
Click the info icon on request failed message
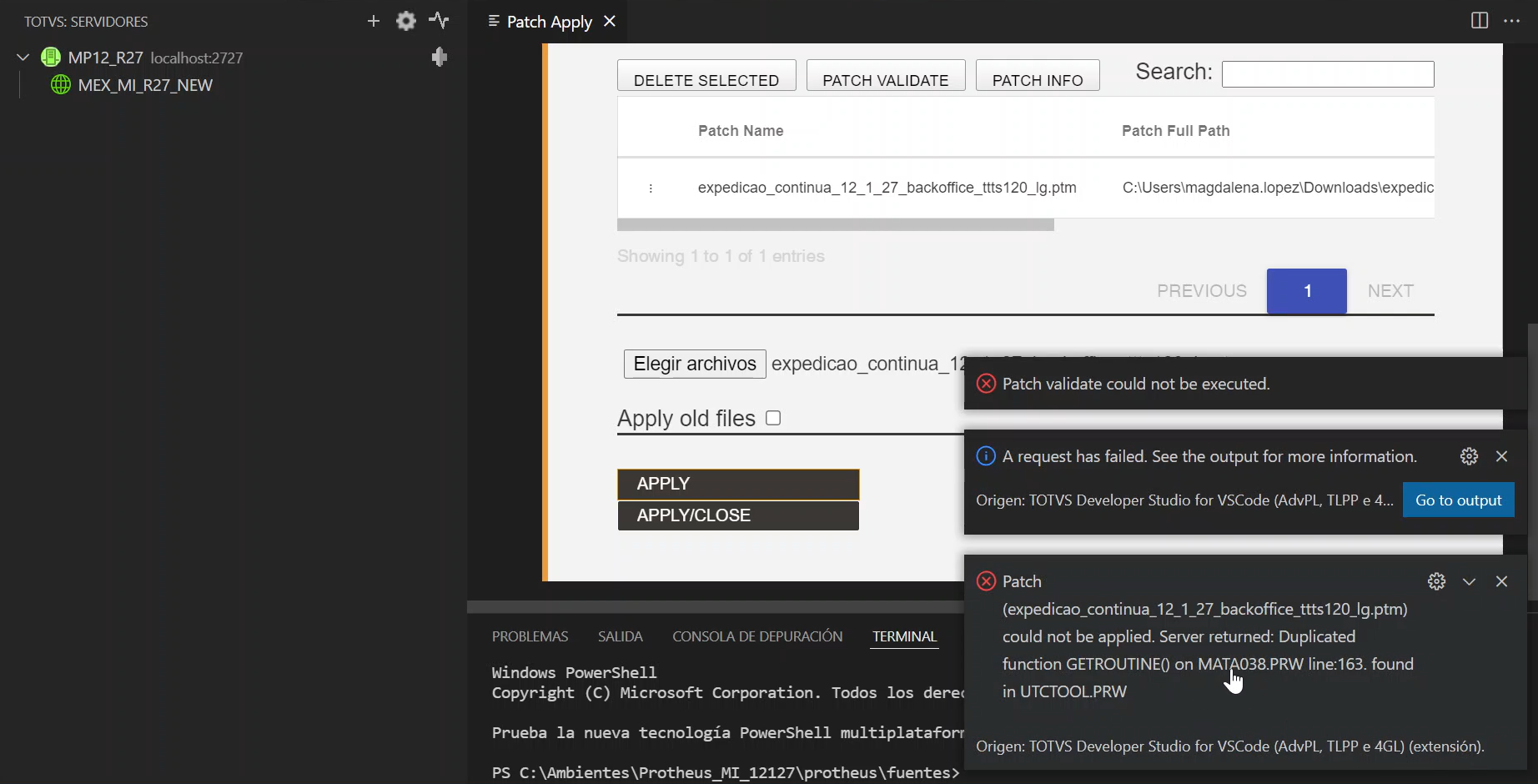pyautogui.click(x=986, y=456)
